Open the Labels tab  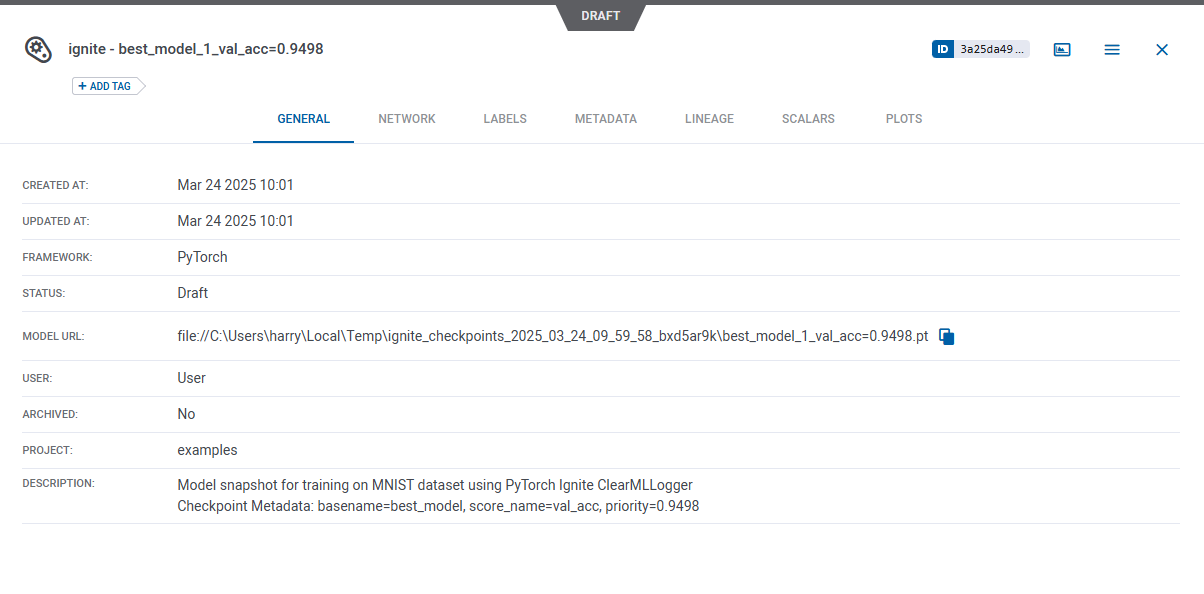(505, 119)
